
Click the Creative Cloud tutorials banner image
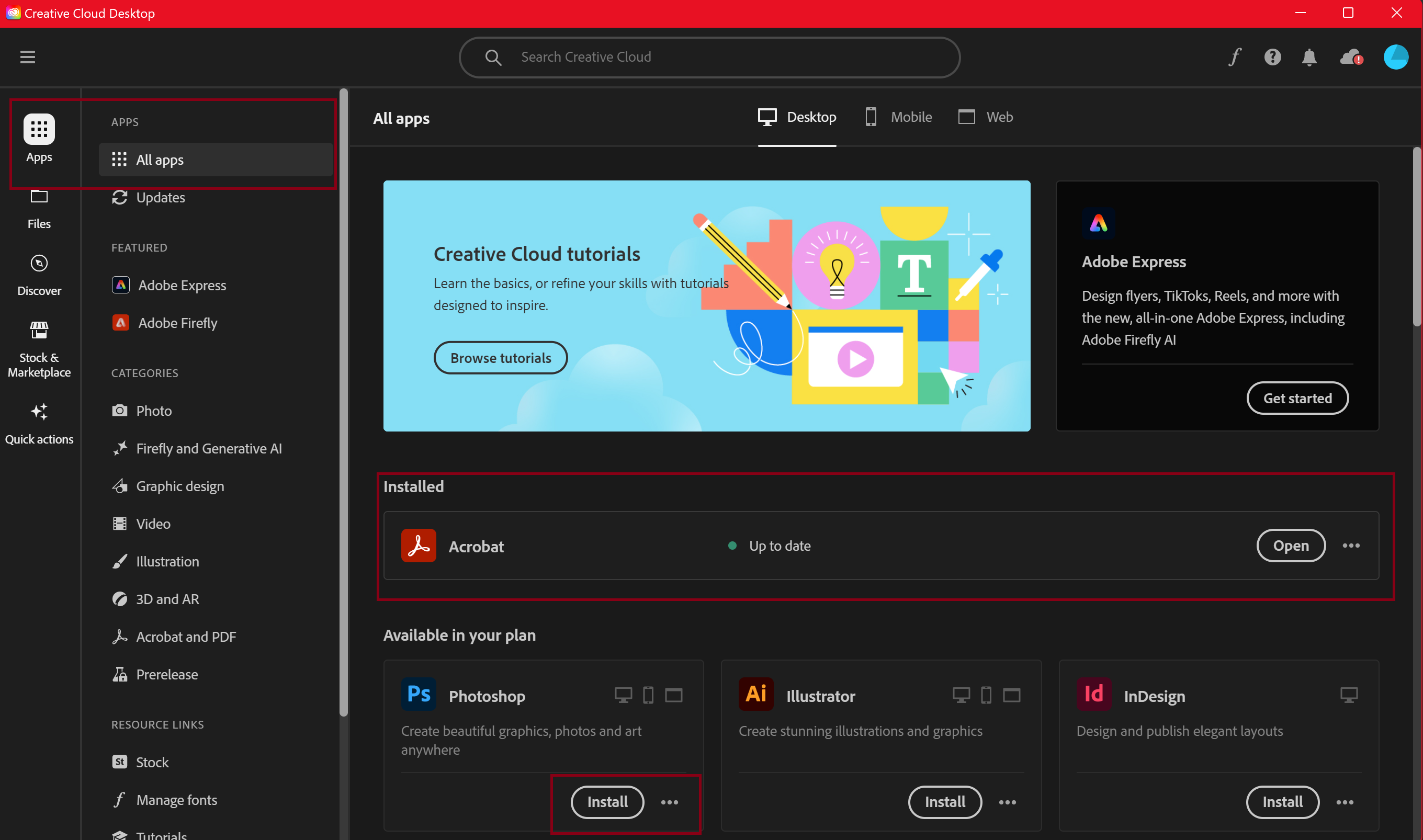tap(706, 305)
